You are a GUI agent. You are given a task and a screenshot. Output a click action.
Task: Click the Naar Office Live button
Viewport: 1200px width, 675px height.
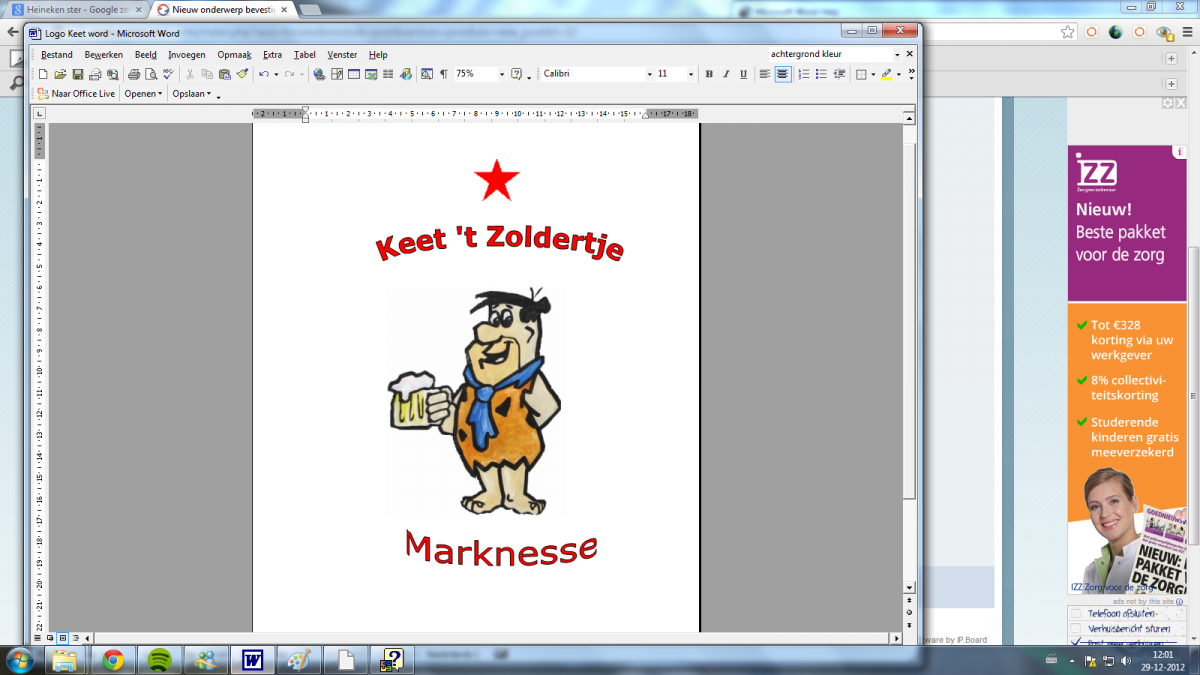(x=77, y=94)
